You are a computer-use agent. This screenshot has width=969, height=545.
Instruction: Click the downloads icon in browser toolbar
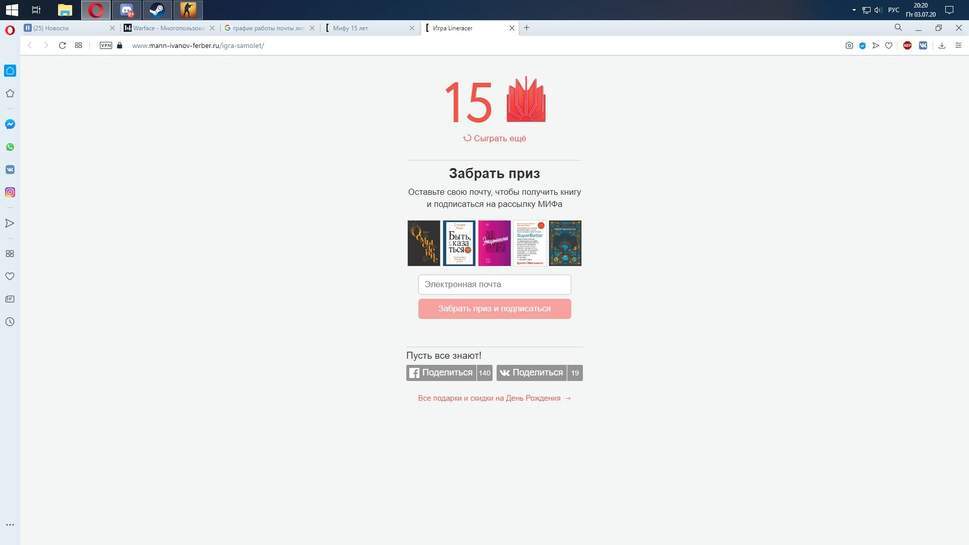tap(941, 45)
